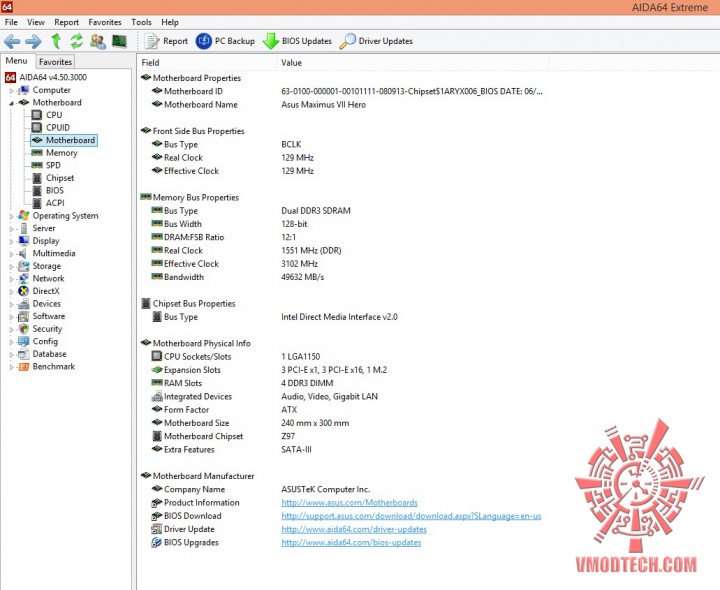Click the Value column header
Viewport: 720px width, 590px height.
(412, 62)
